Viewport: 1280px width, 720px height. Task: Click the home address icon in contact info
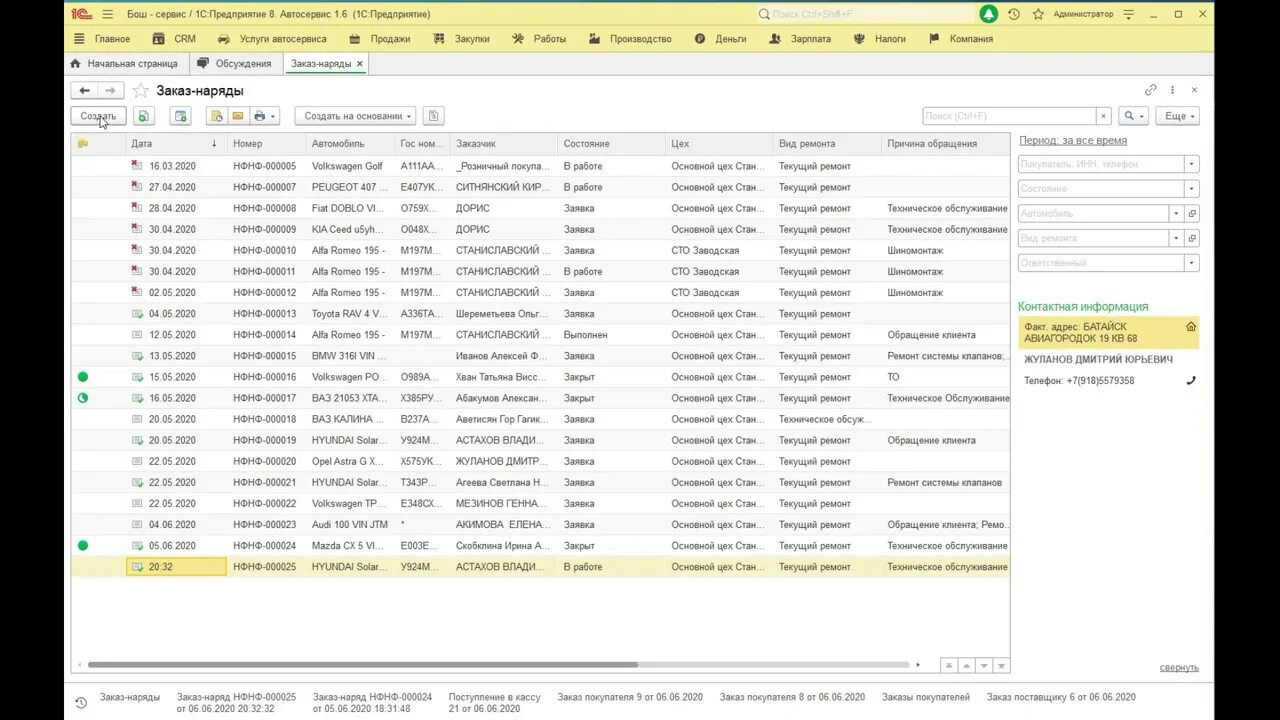pyautogui.click(x=1191, y=326)
